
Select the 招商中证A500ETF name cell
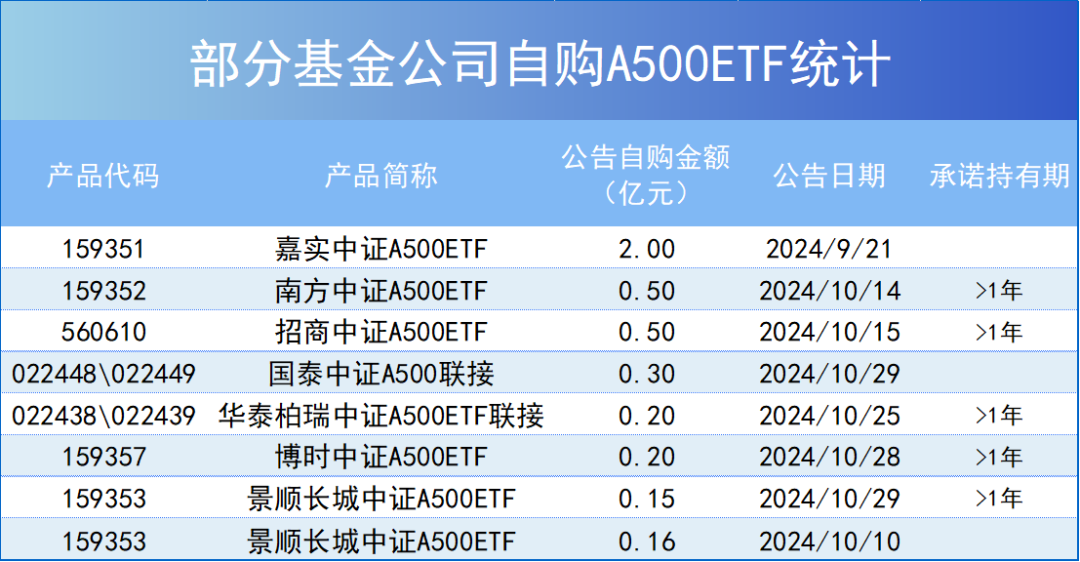(x=381, y=332)
